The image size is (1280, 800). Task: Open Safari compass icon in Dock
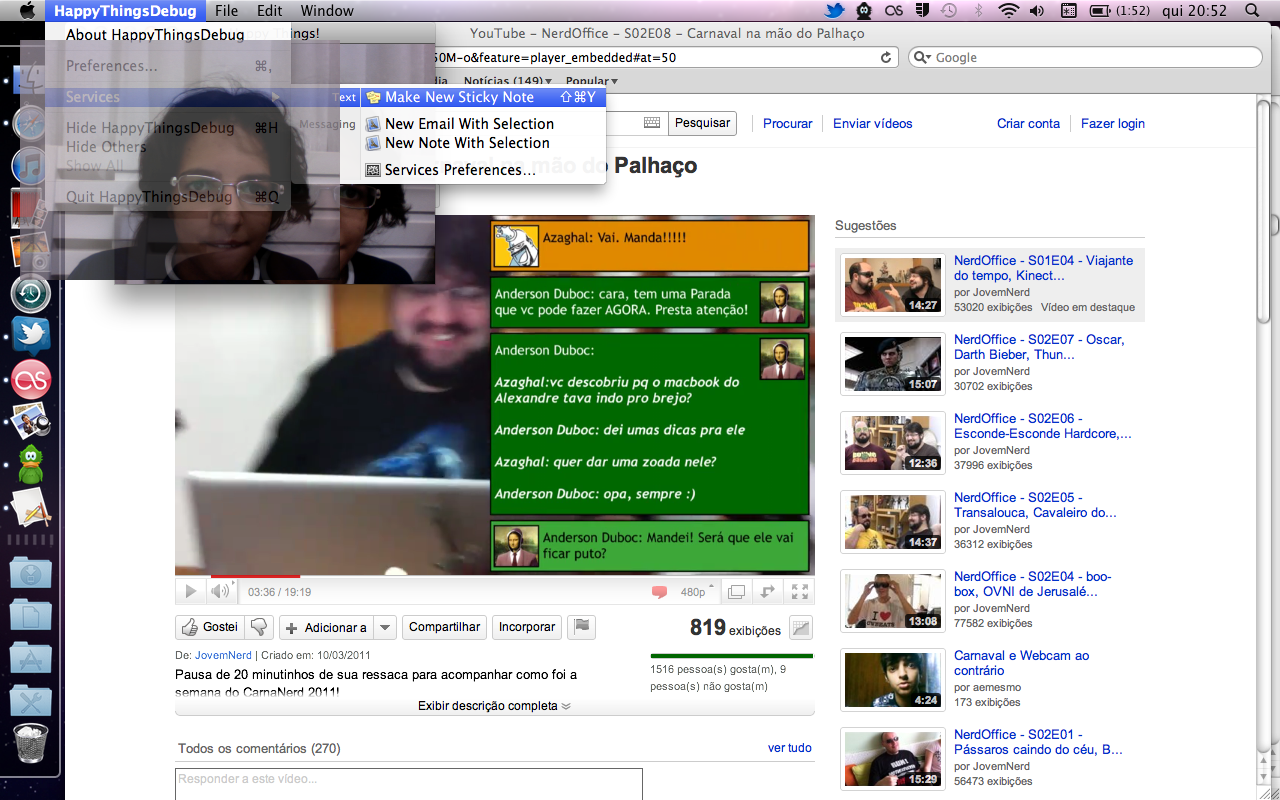31,123
